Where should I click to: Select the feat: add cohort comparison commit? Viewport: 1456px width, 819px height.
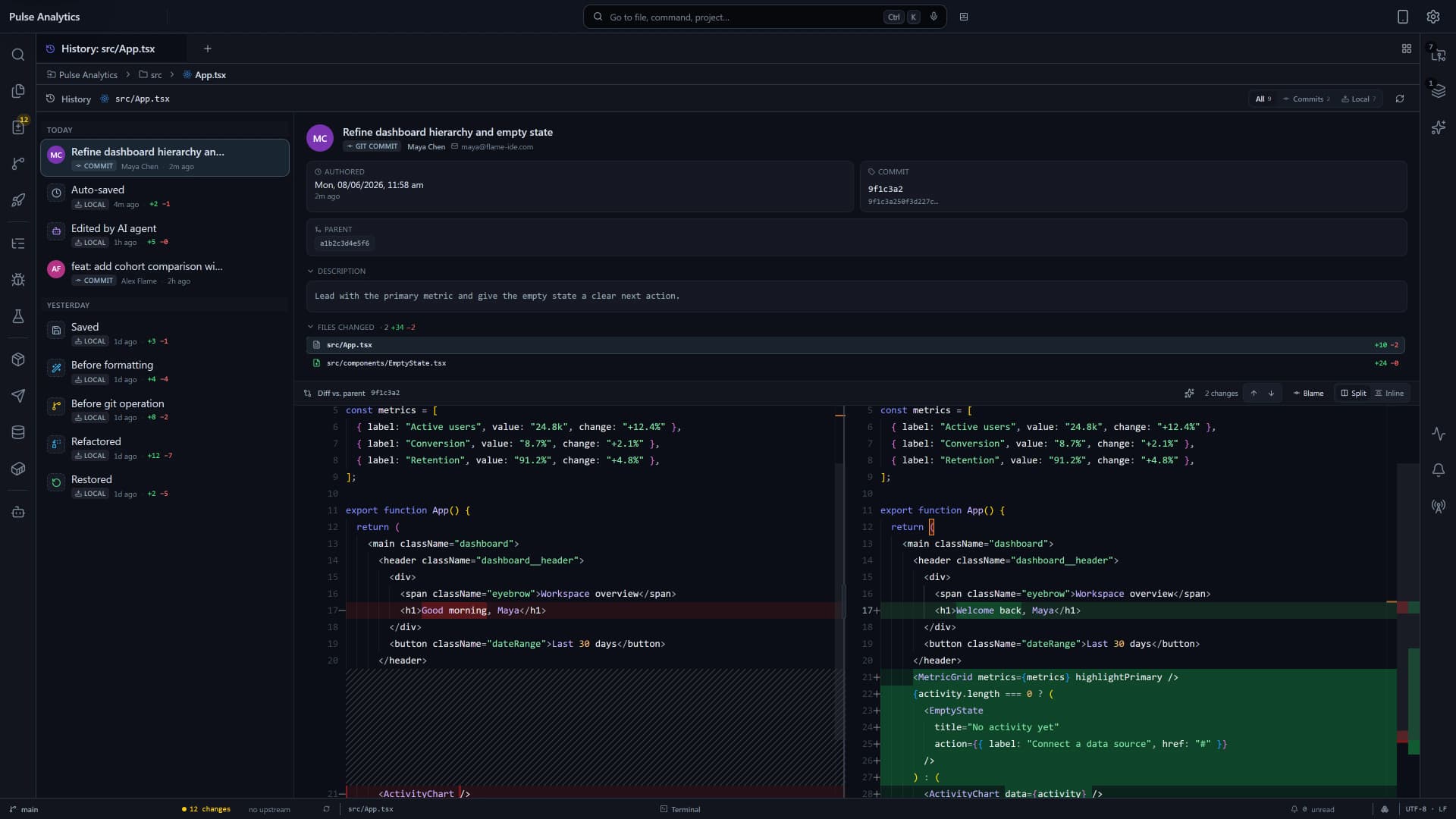(165, 273)
